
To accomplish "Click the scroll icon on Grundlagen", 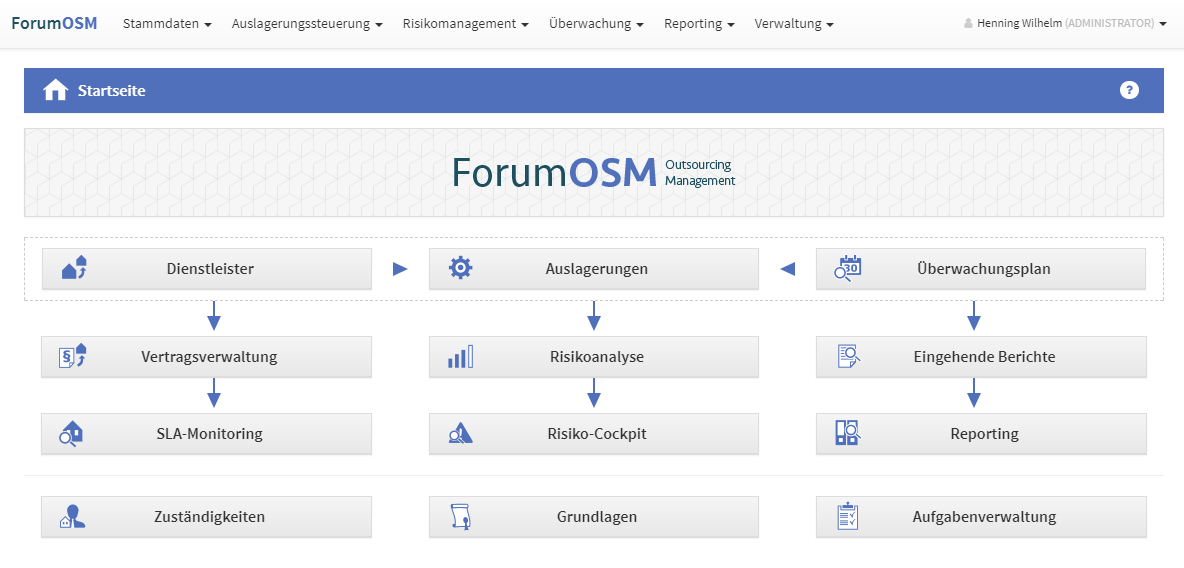I will (460, 517).
